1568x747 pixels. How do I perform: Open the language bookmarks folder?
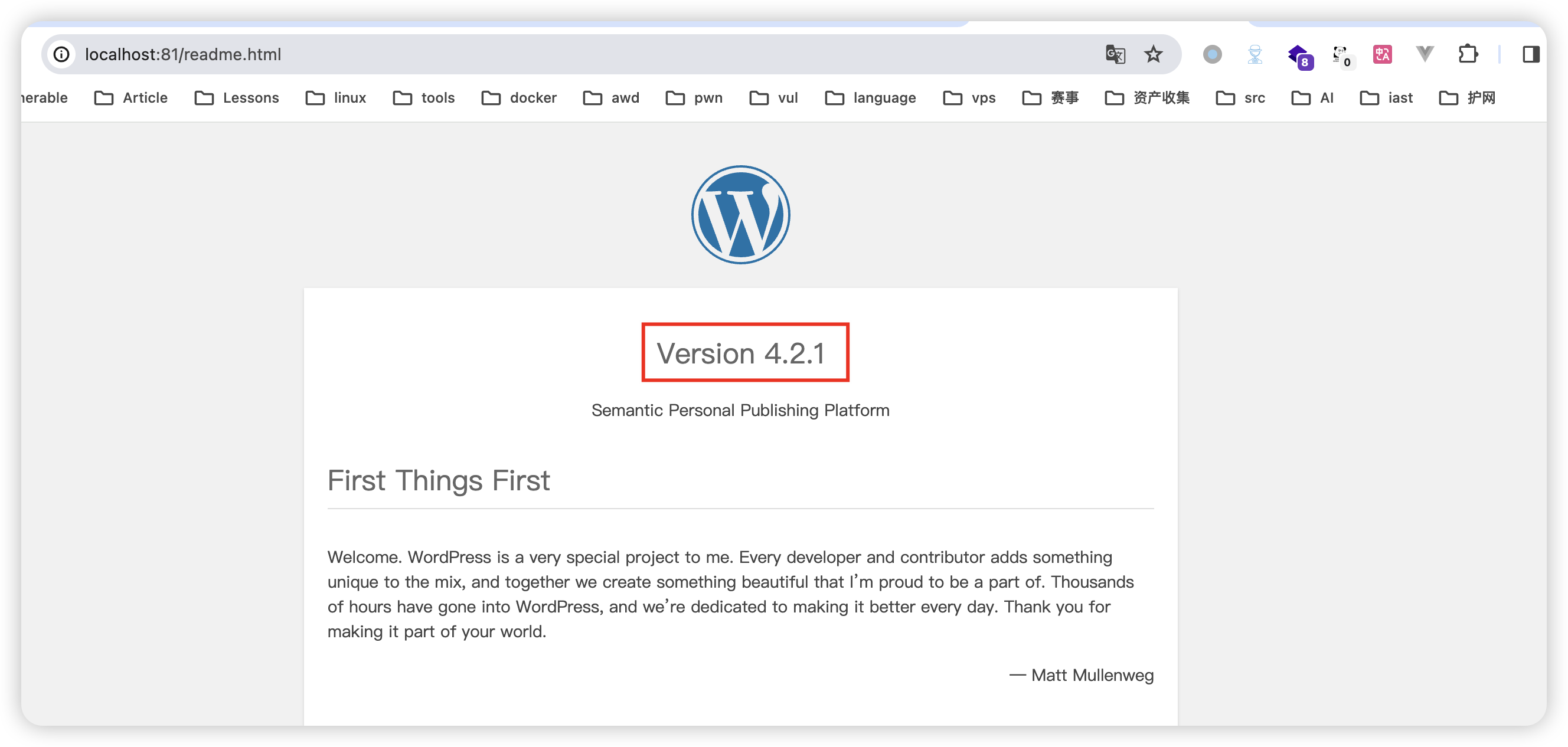pos(870,97)
